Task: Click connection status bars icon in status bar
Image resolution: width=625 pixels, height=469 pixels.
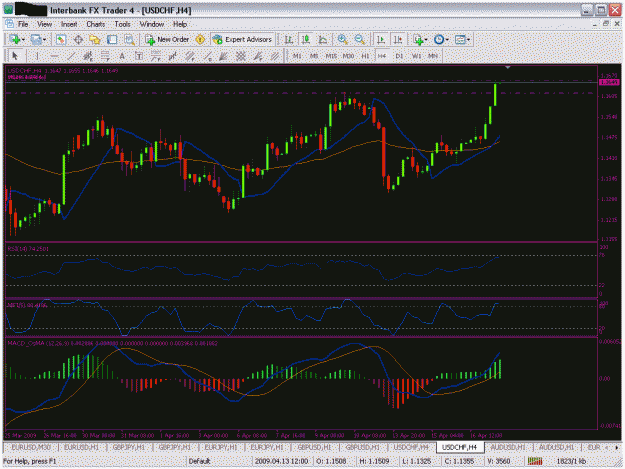Action: click(x=535, y=461)
